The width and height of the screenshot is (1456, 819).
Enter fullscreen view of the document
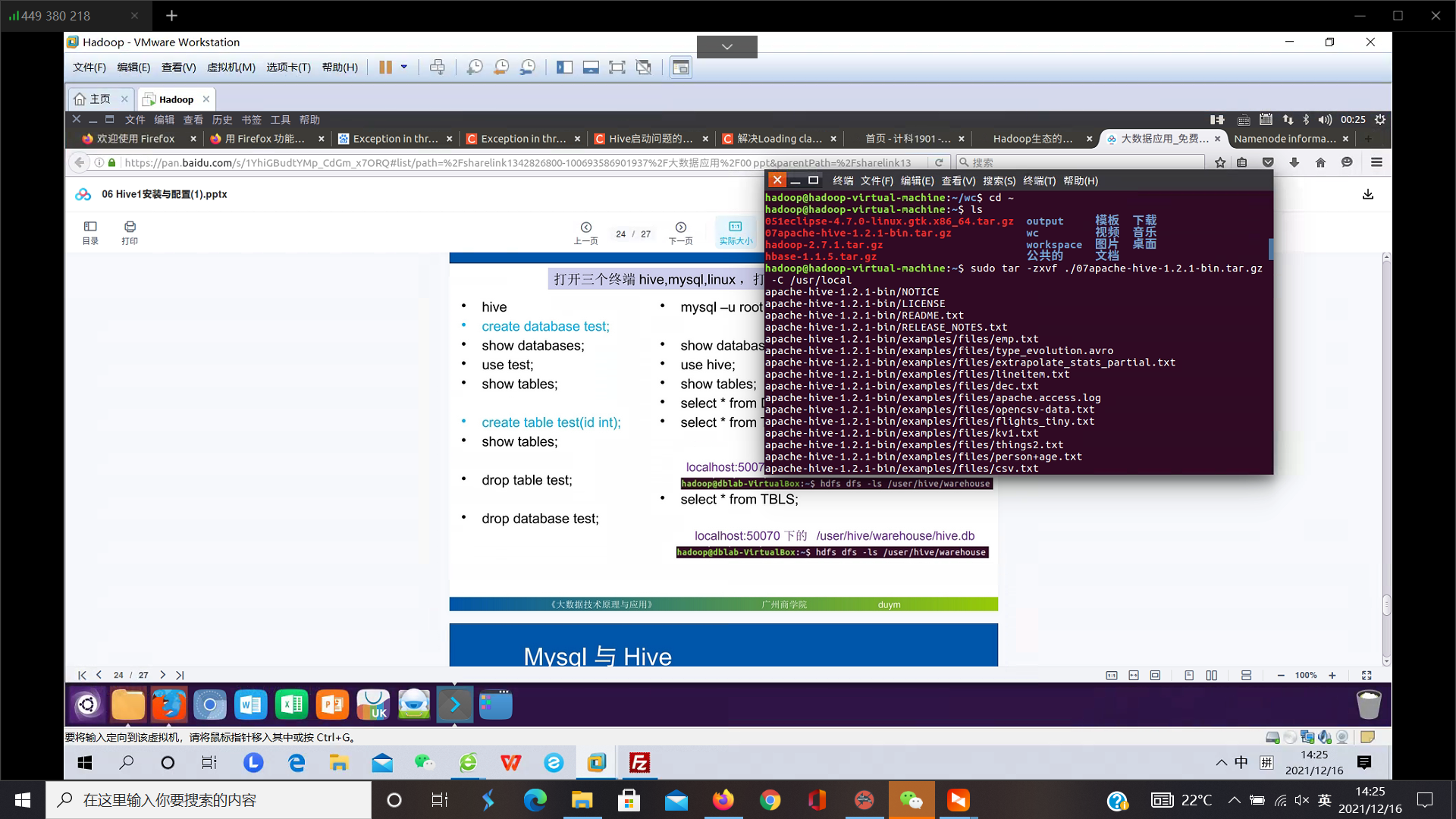pos(1367,675)
